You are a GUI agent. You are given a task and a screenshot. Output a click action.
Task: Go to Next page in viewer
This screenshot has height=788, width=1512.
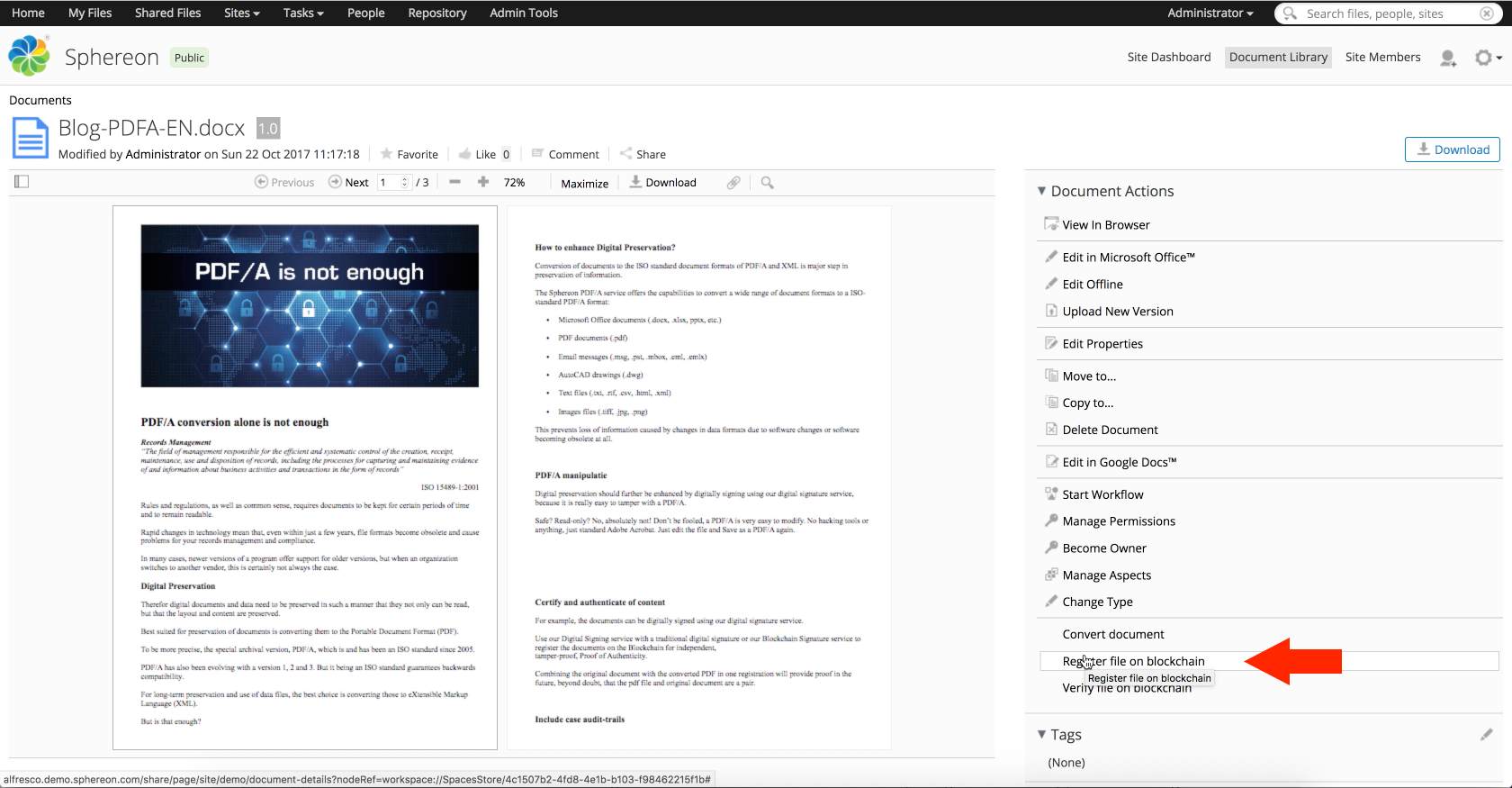tap(349, 182)
